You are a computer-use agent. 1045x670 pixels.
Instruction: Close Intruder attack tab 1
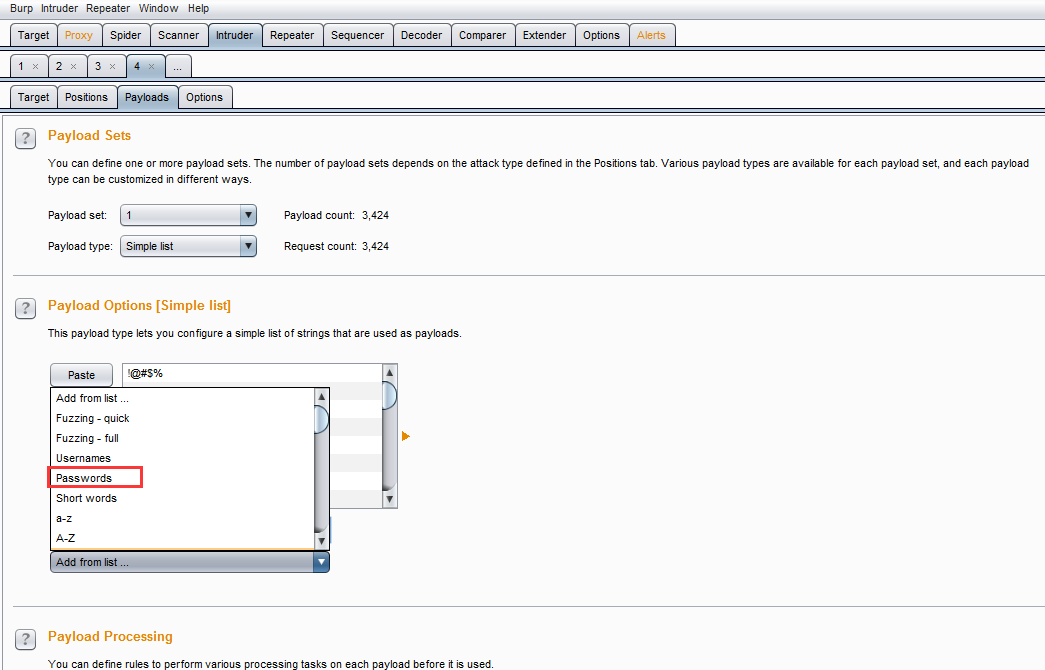tap(35, 67)
